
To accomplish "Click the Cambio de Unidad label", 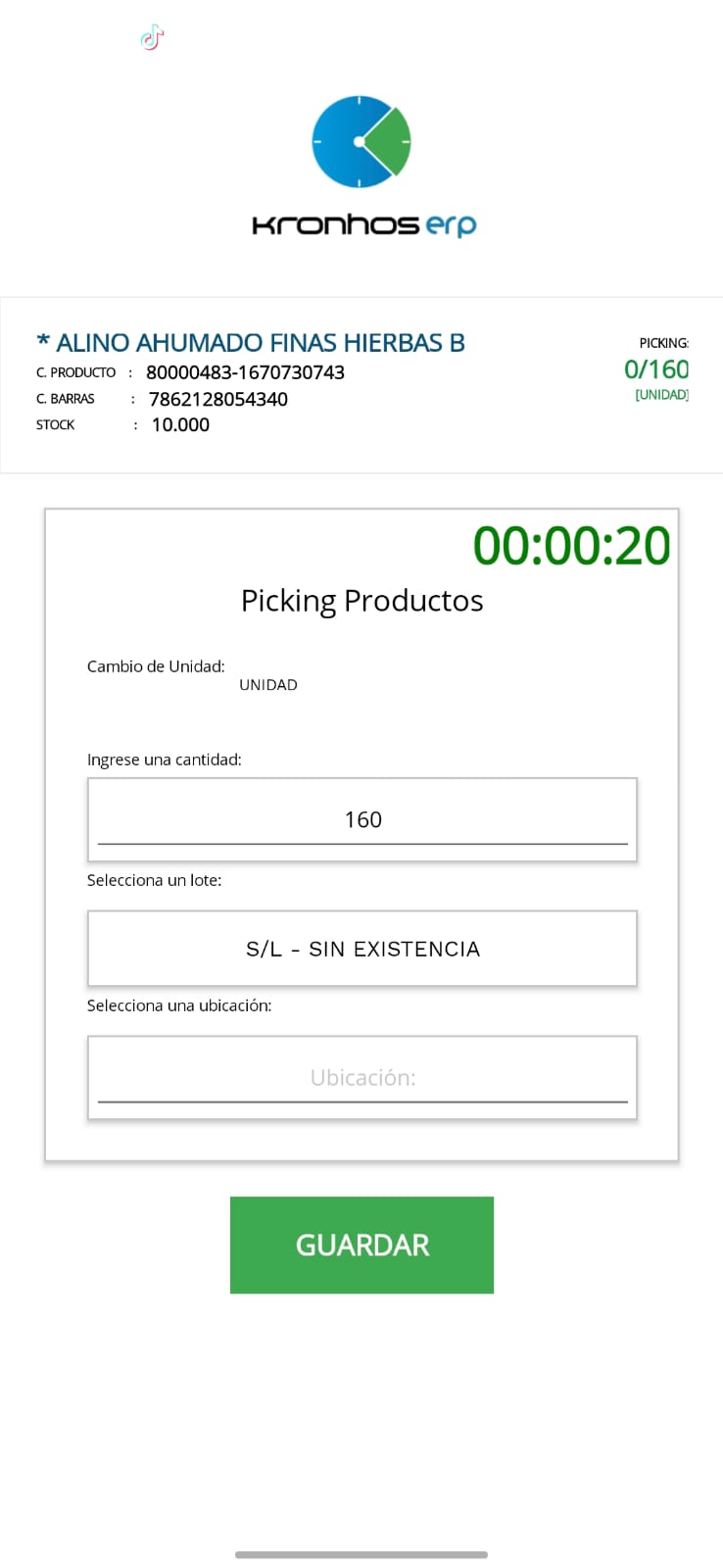I will pos(156,666).
